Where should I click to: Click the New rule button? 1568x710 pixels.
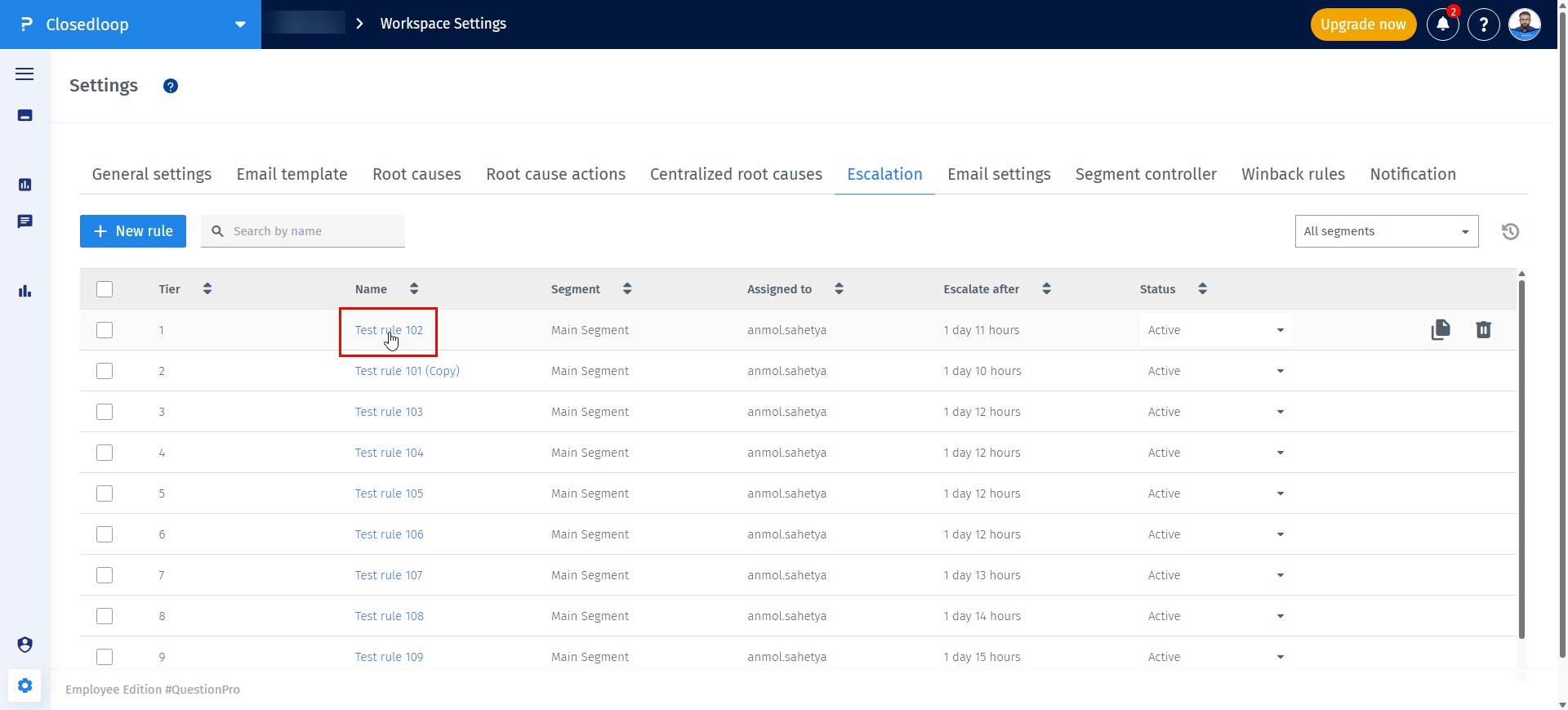click(133, 231)
